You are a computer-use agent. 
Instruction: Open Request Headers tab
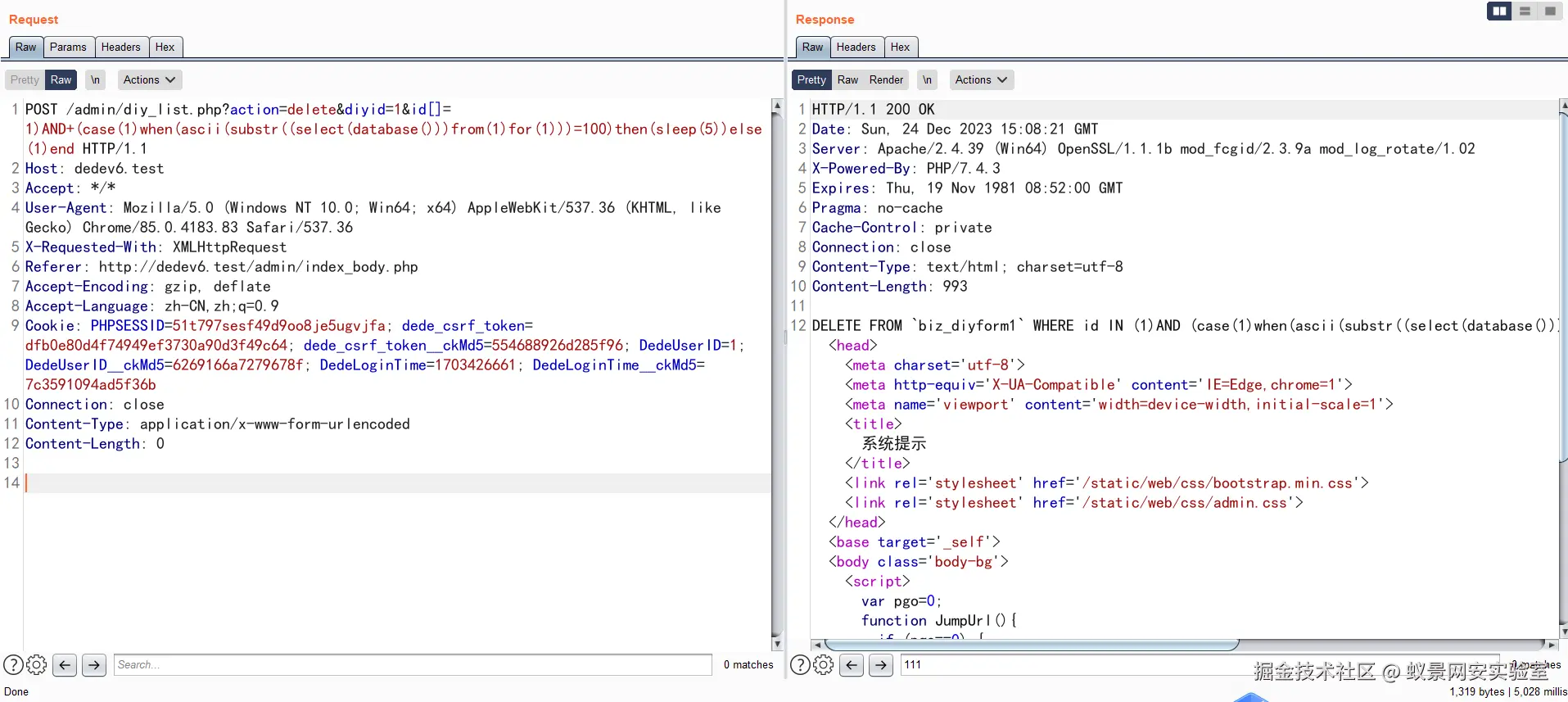pos(121,48)
